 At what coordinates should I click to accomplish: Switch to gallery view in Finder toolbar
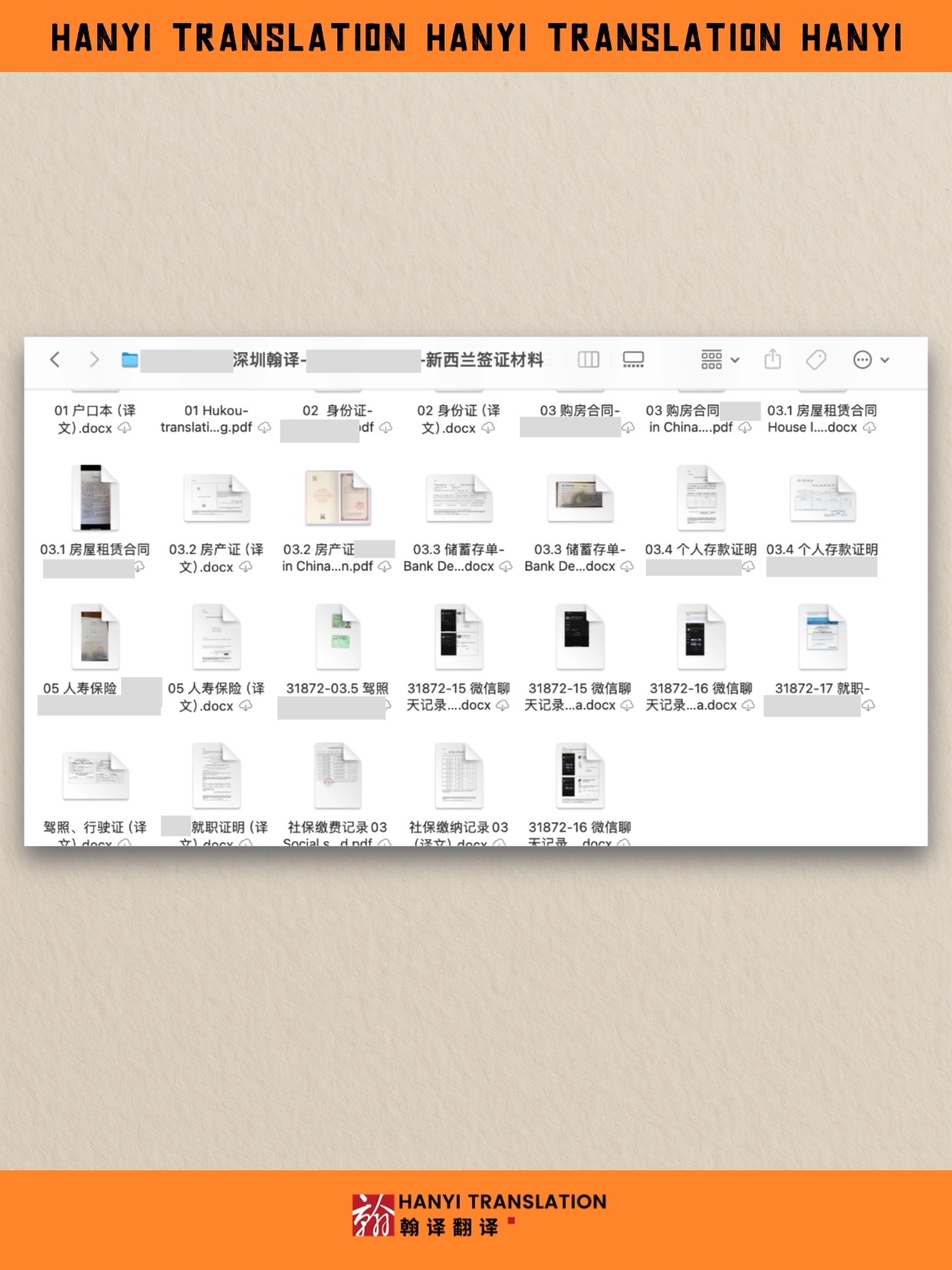click(x=633, y=359)
